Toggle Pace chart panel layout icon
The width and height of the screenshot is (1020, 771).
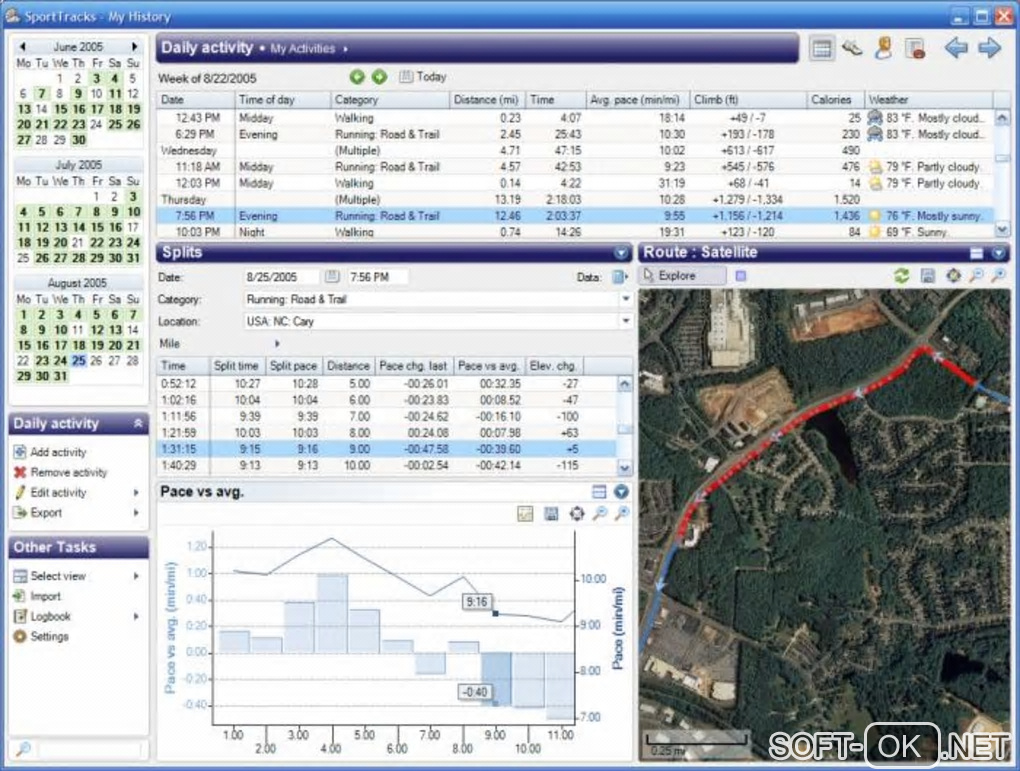(x=599, y=492)
